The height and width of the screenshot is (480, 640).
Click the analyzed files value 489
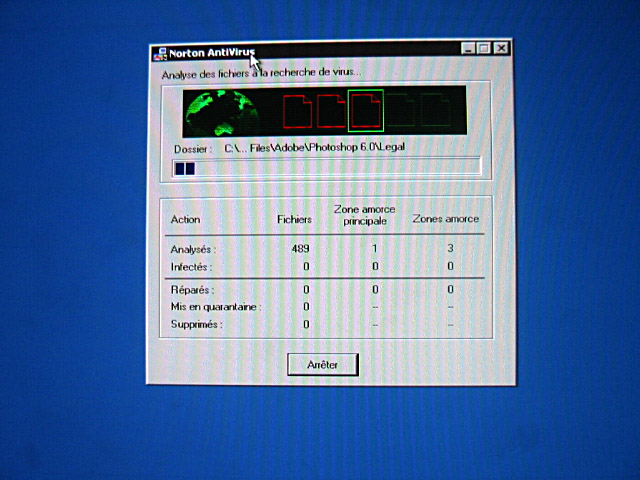300,249
